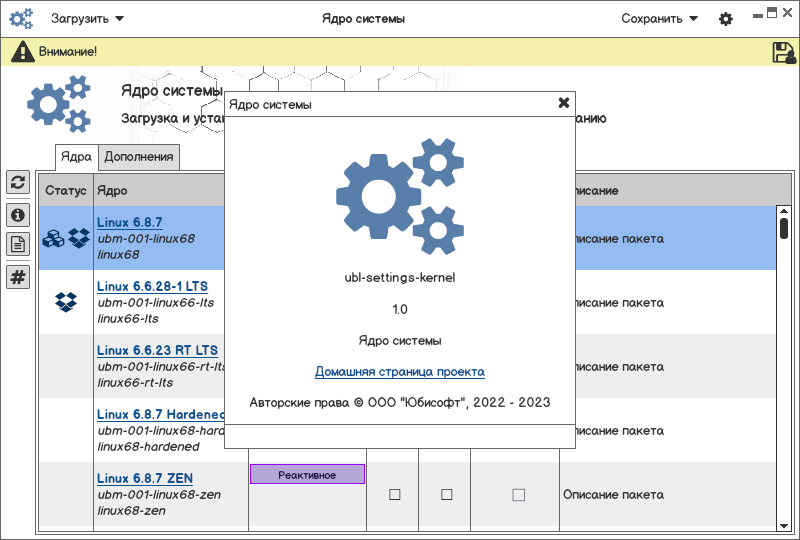This screenshot has height=540, width=800.
Task: Click the warning triangle icon
Action: [22, 52]
